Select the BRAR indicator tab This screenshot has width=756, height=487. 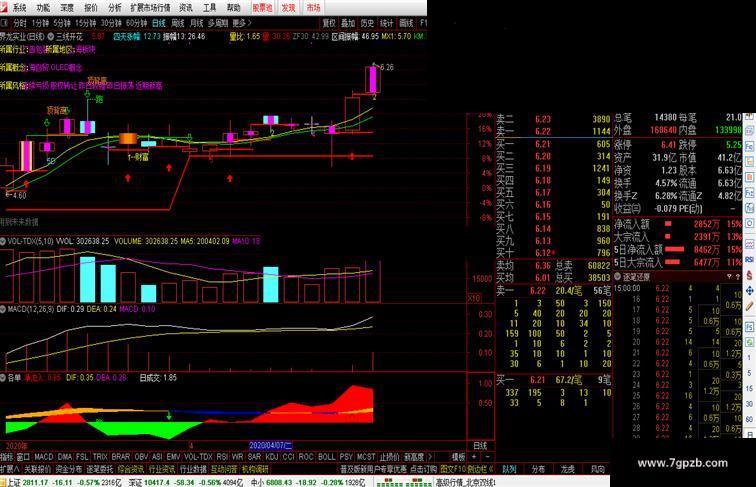pyautogui.click(x=121, y=457)
